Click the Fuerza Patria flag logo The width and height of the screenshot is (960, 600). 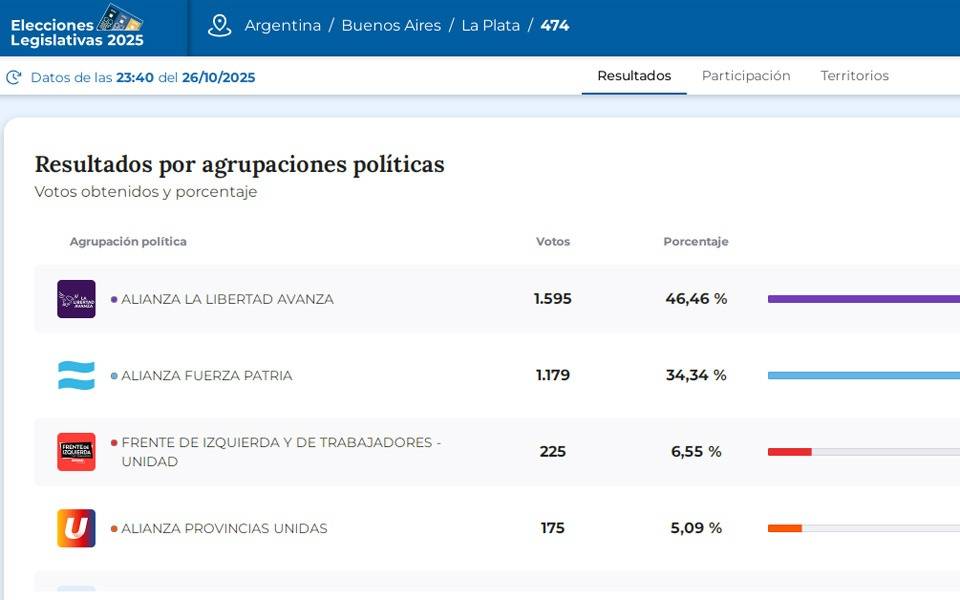point(76,376)
